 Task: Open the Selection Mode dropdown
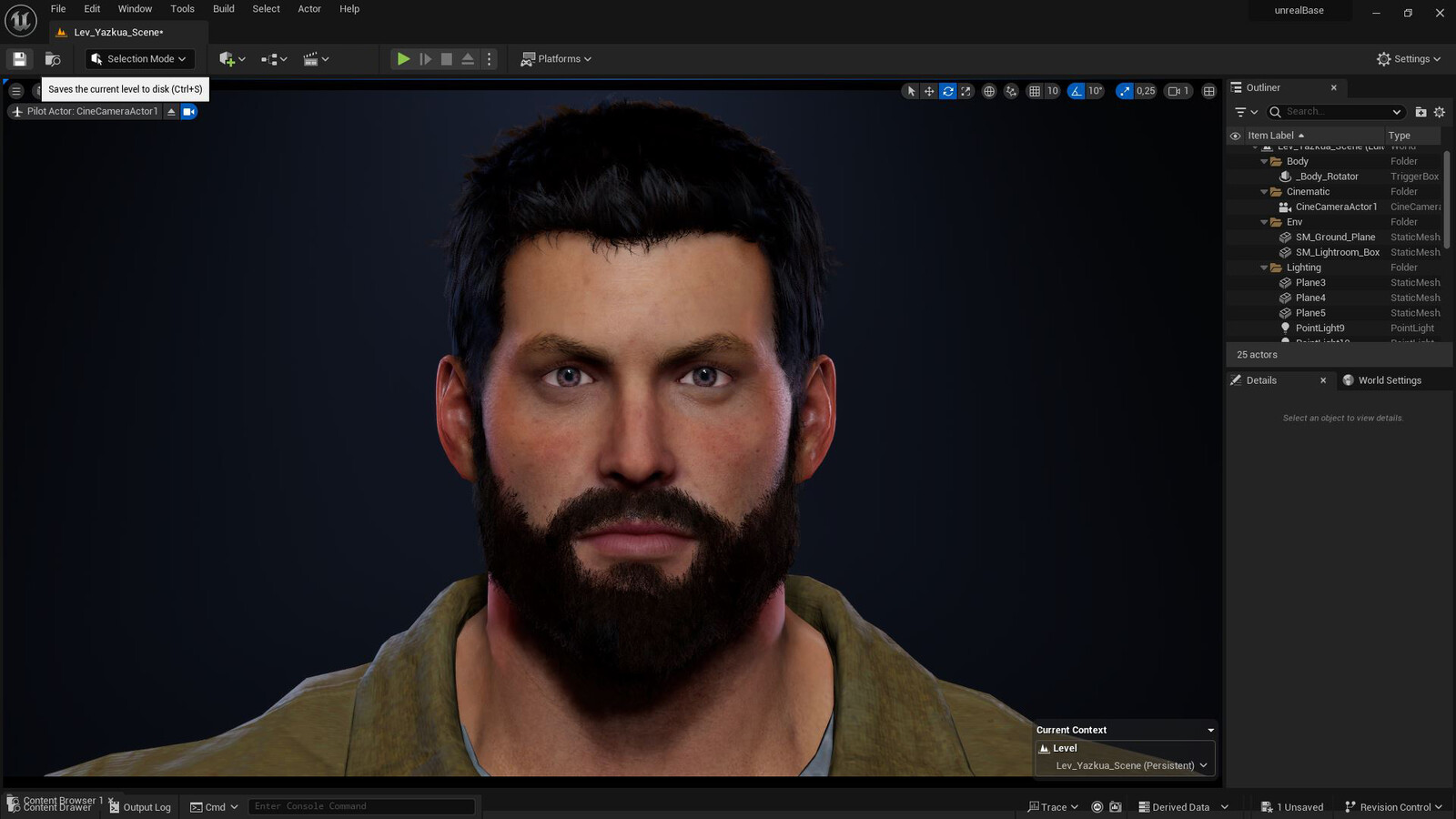pyautogui.click(x=140, y=59)
